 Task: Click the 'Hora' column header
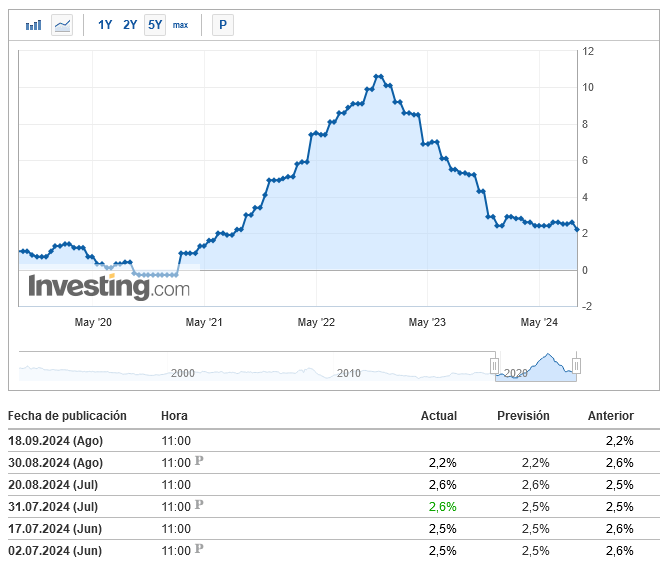(x=174, y=416)
